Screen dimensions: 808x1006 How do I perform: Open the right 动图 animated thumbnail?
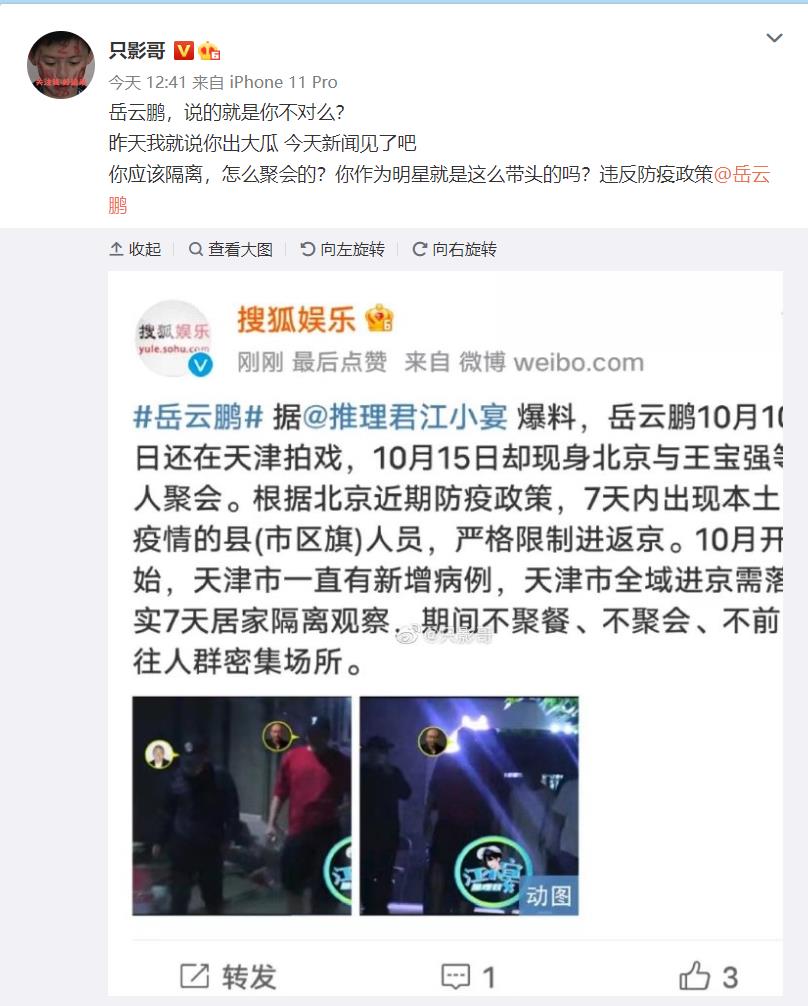pos(469,806)
